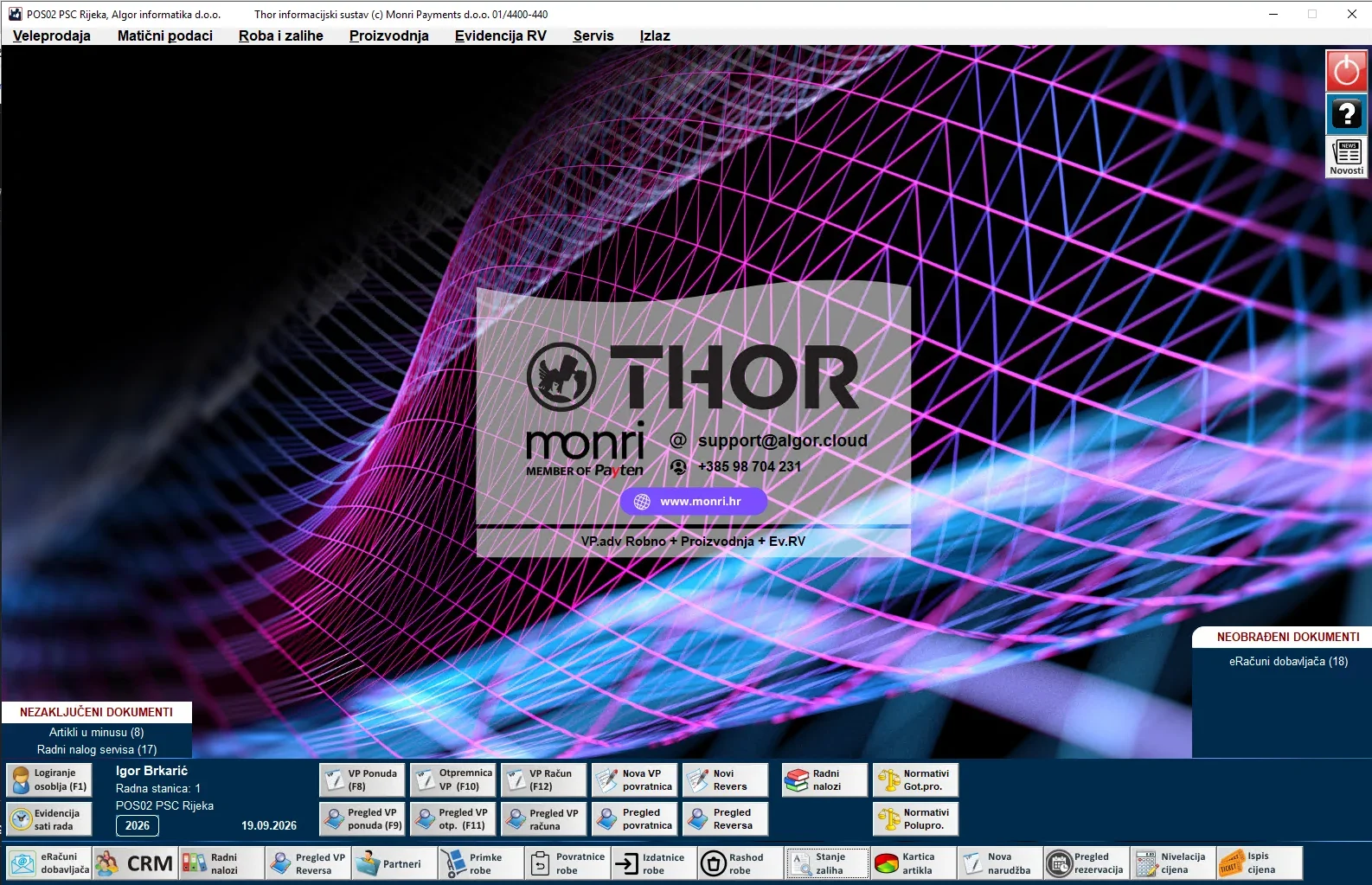Open Primke robe
1372x885 pixels.
pyautogui.click(x=482, y=863)
